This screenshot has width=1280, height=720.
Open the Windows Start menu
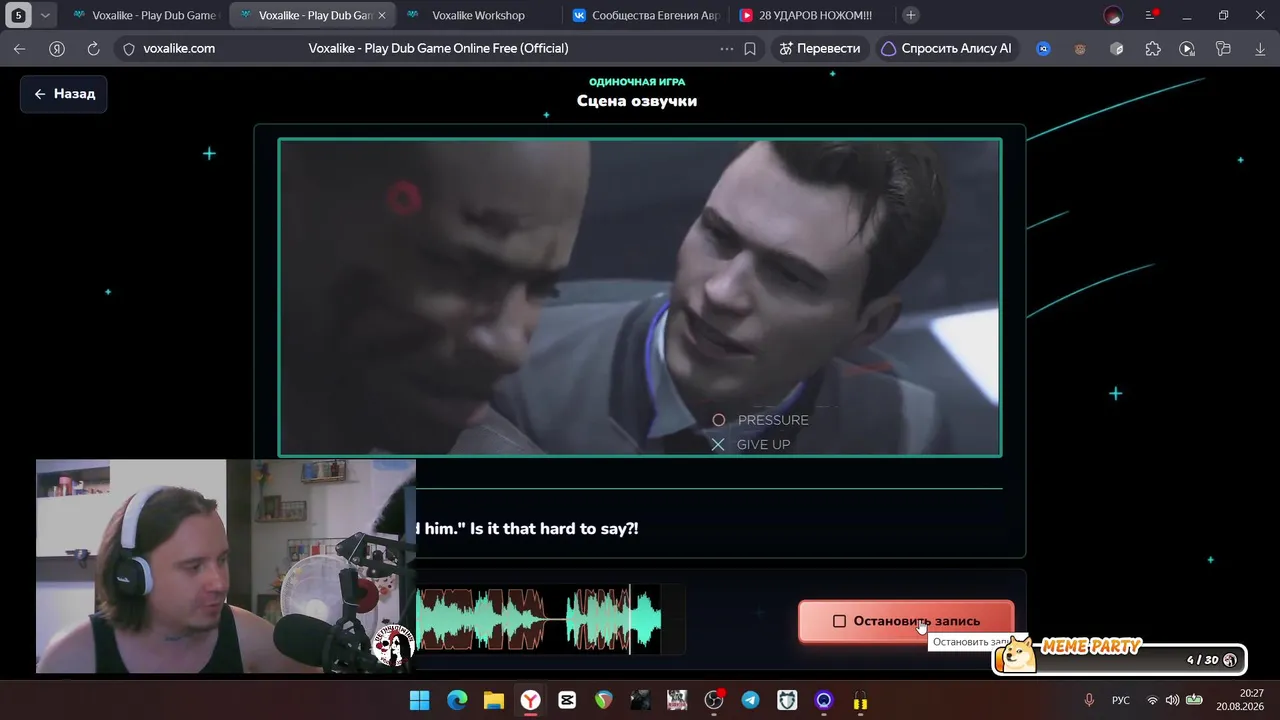point(419,700)
